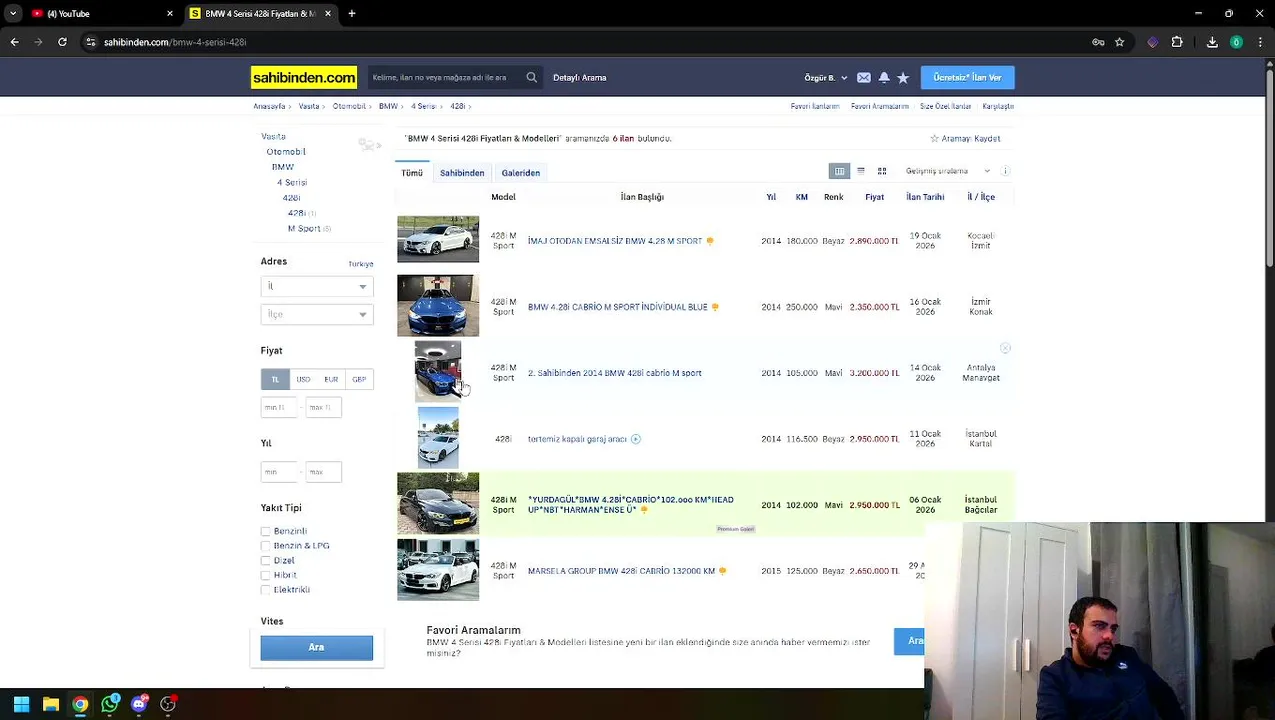The width and height of the screenshot is (1275, 720).
Task: Click the site search text box
Action: coord(445,77)
